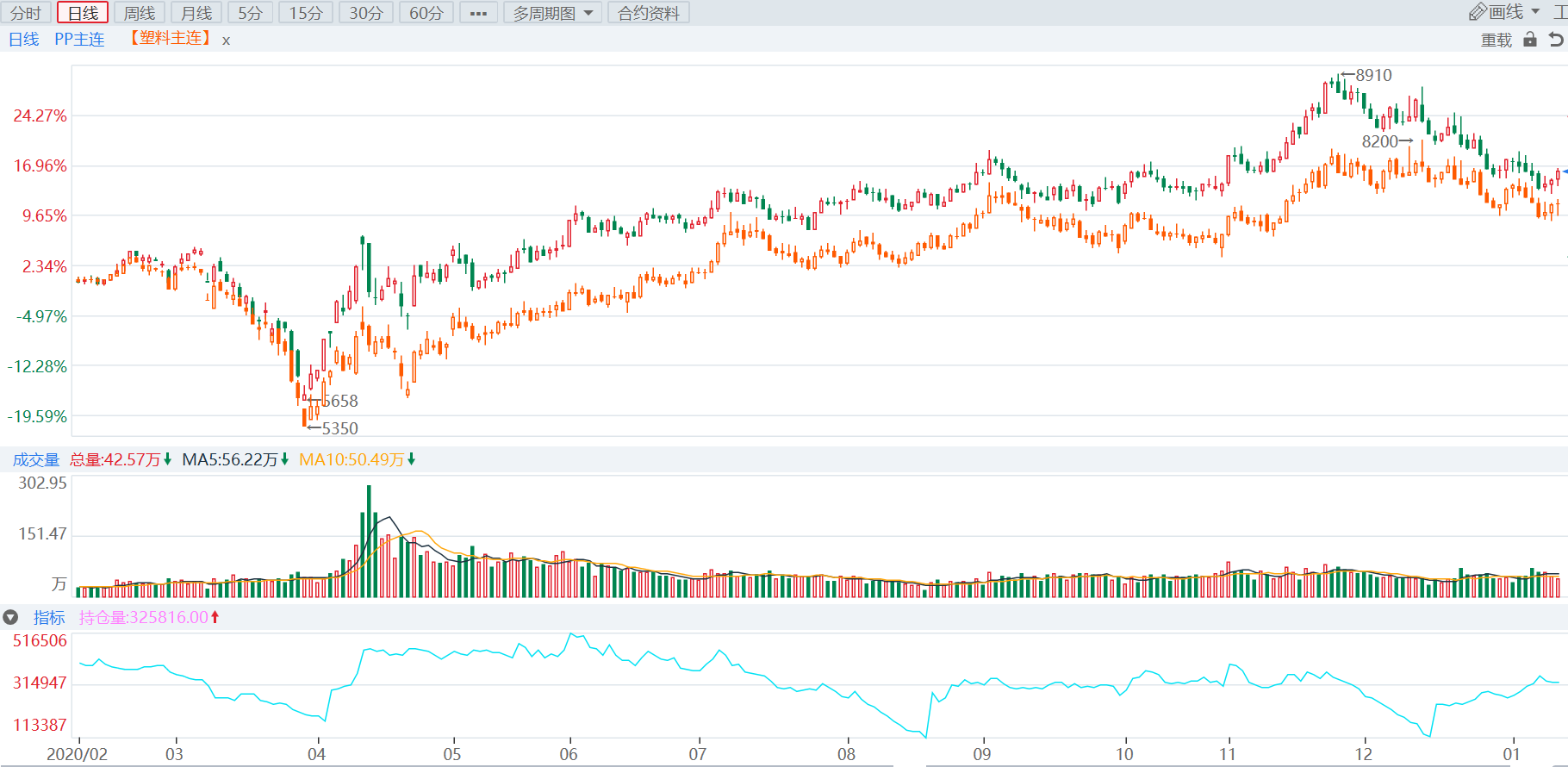Open the 画线 dropdown arrow

click(1535, 12)
